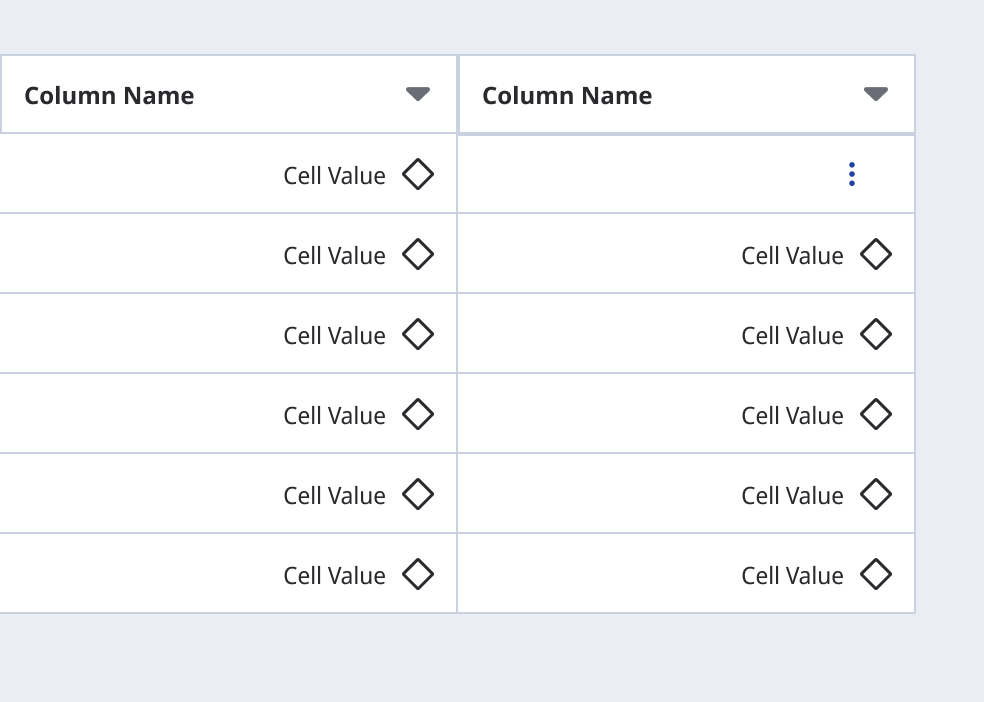The image size is (984, 702).
Task: Select "Cell Value" text in right column's second row
Action: tap(792, 256)
